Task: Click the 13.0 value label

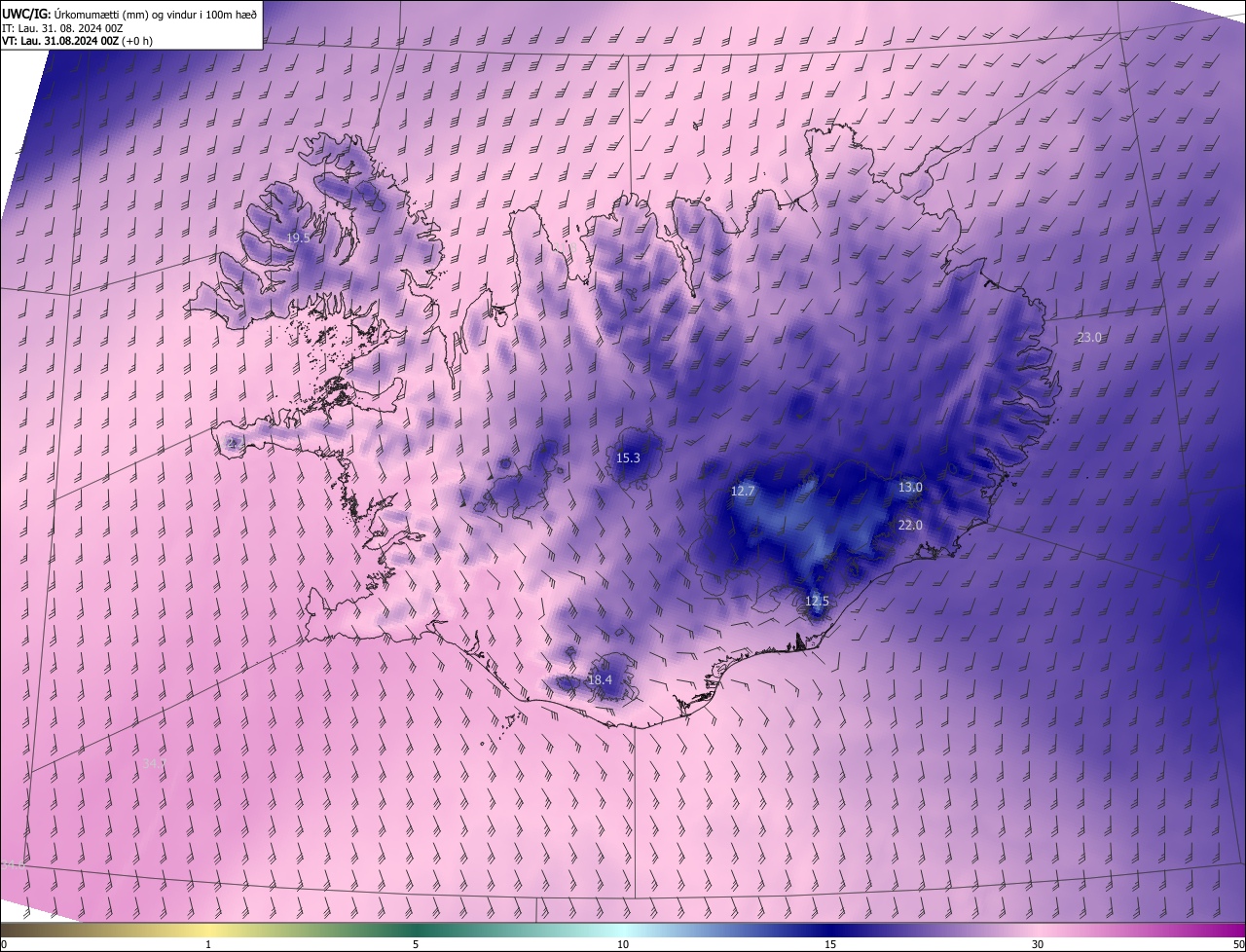Action: coord(910,488)
